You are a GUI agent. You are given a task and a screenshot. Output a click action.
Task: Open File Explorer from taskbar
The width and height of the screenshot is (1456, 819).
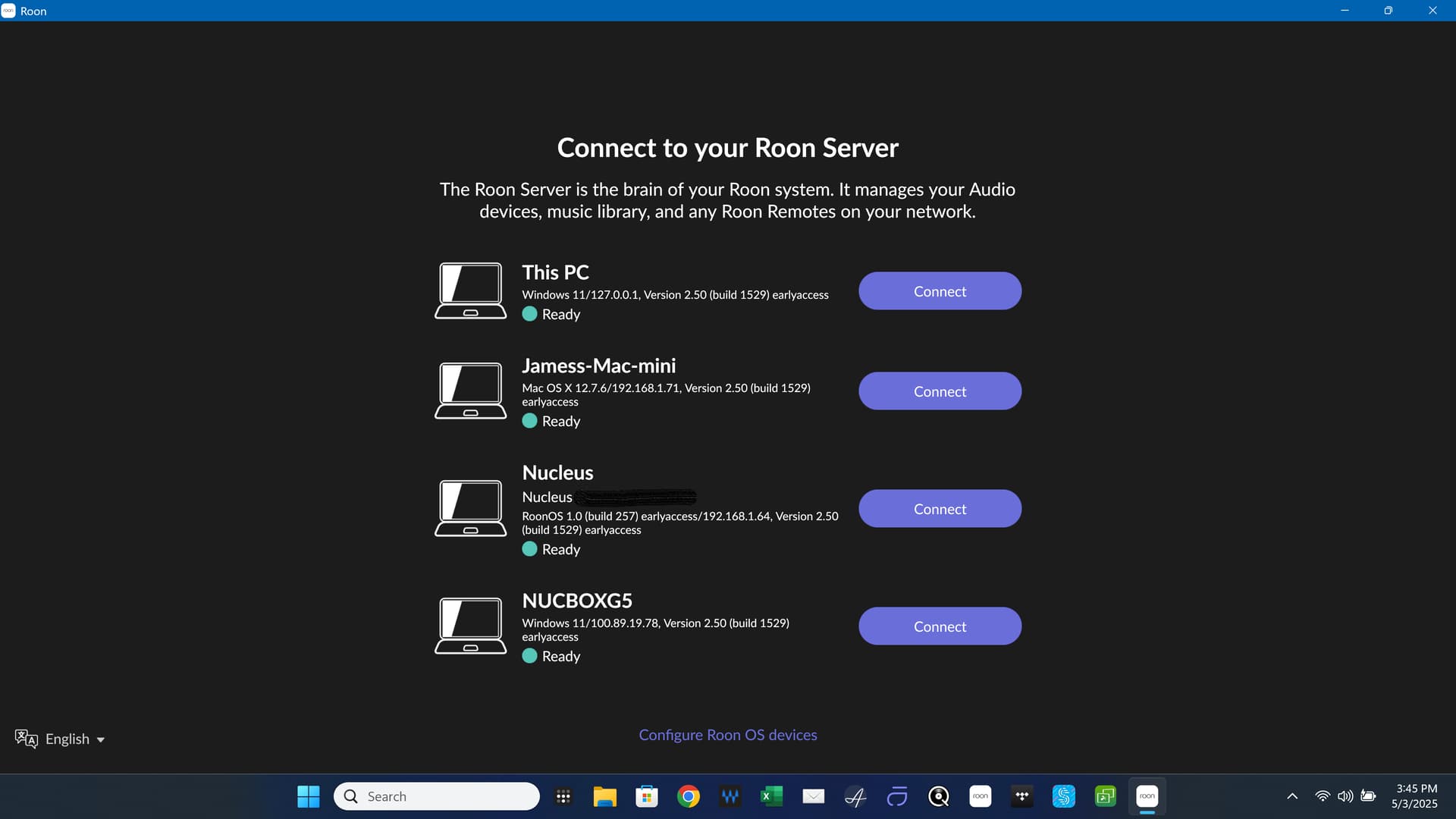pyautogui.click(x=604, y=796)
